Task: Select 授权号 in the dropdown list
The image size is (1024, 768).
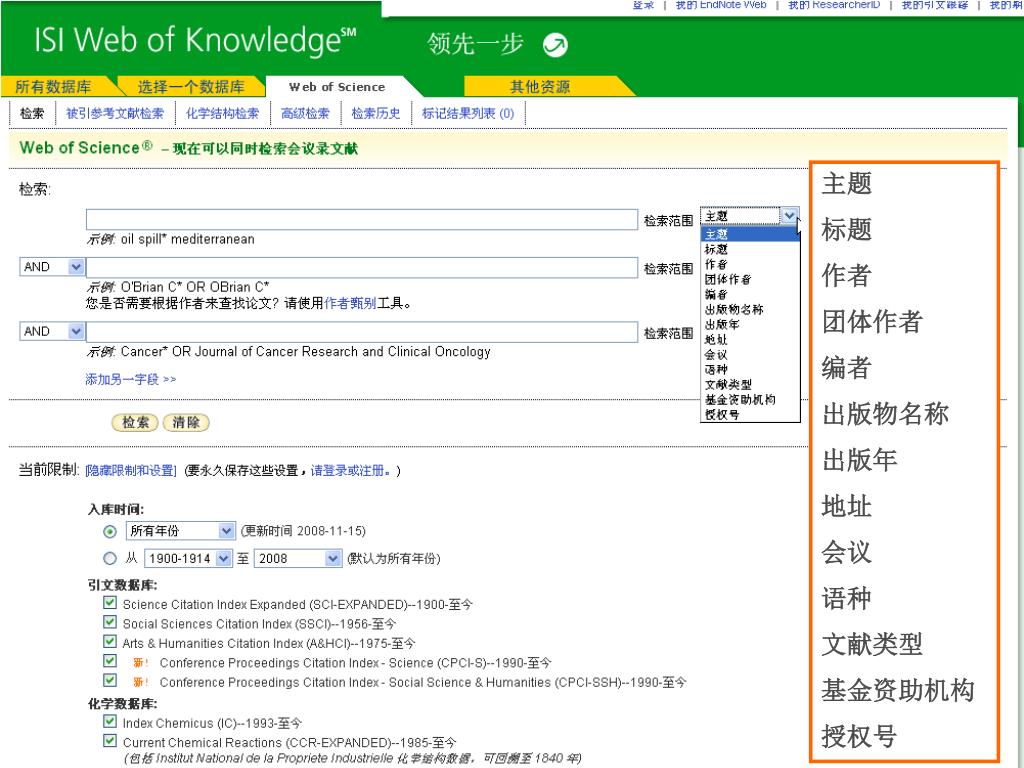Action: (750, 415)
